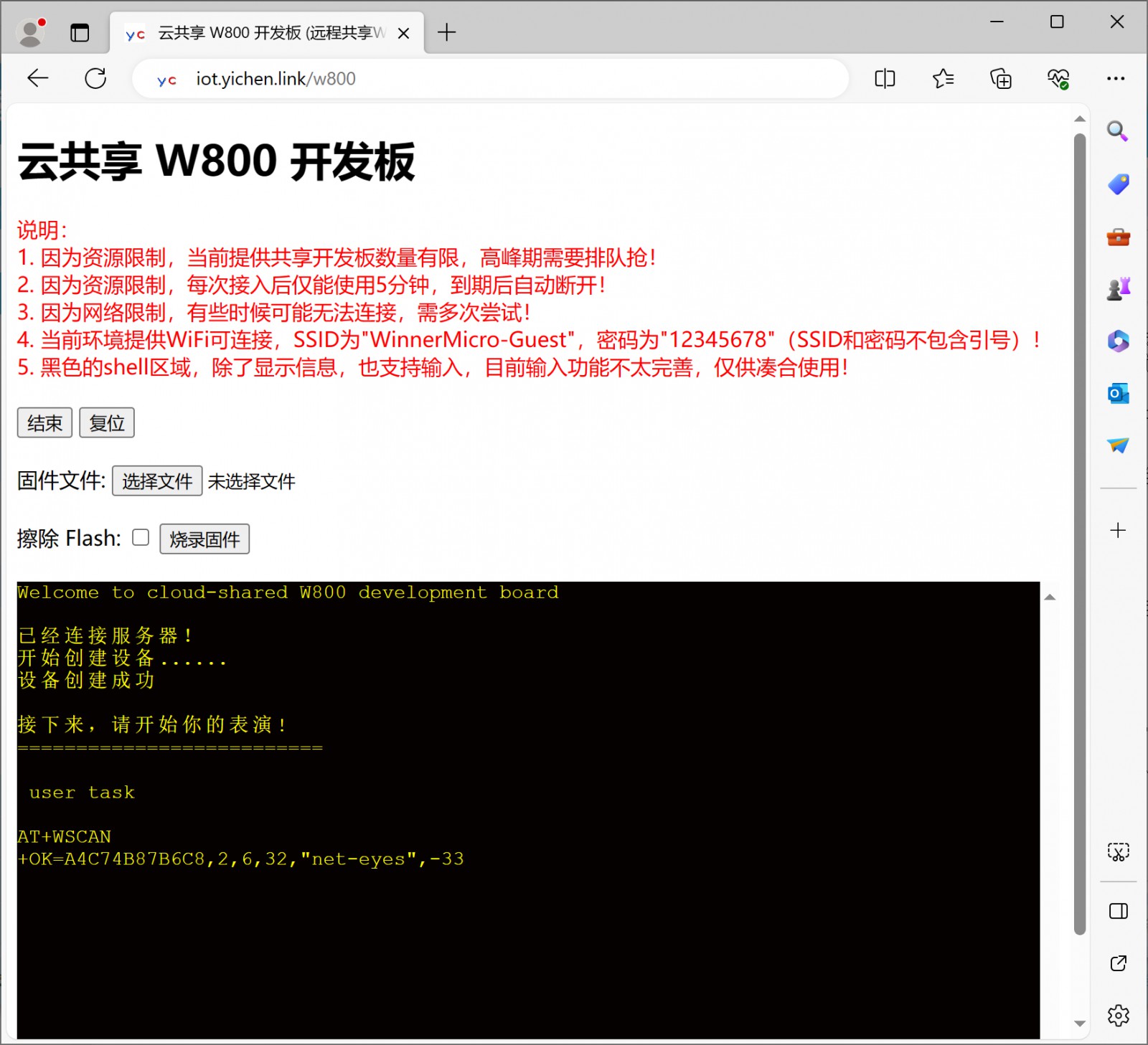Add a sidebar app with plus button
Image resolution: width=1148 pixels, height=1045 pixels.
point(1118,530)
